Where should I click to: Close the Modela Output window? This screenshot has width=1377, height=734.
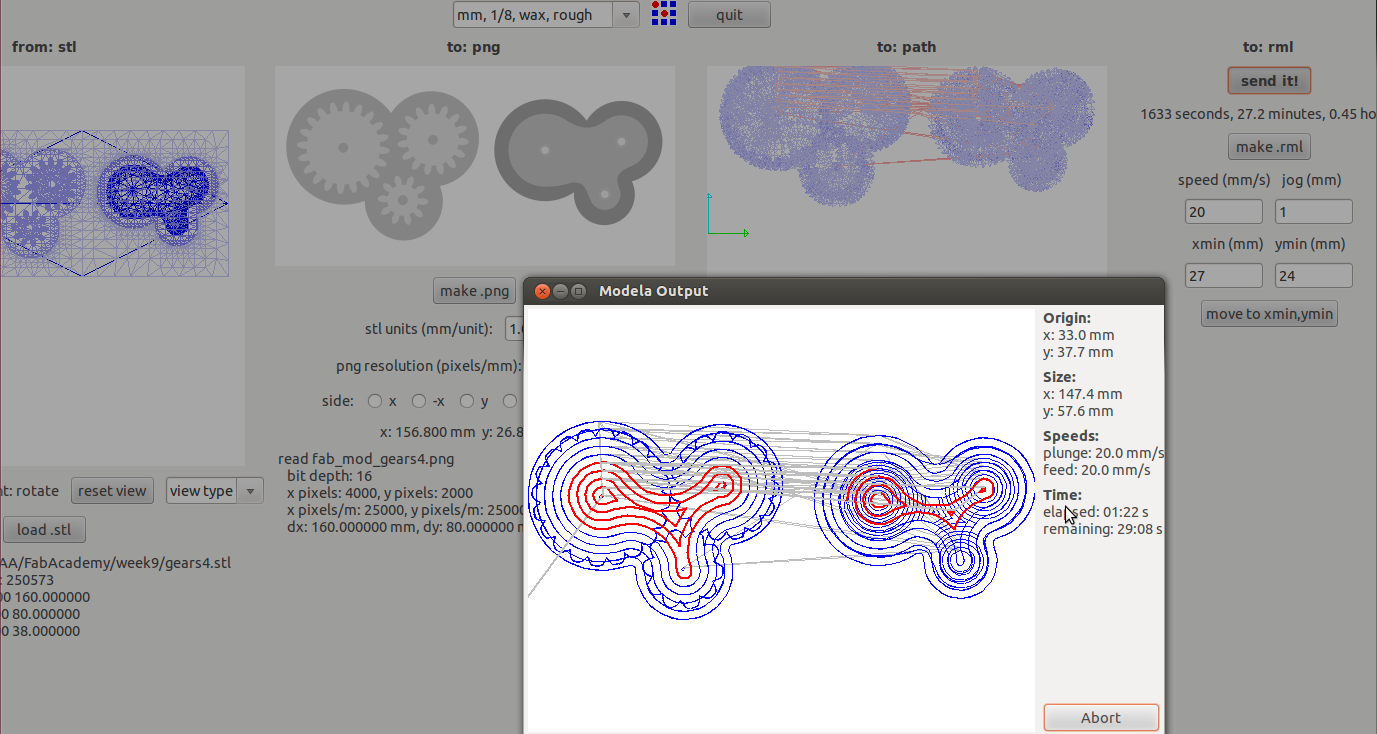[543, 291]
